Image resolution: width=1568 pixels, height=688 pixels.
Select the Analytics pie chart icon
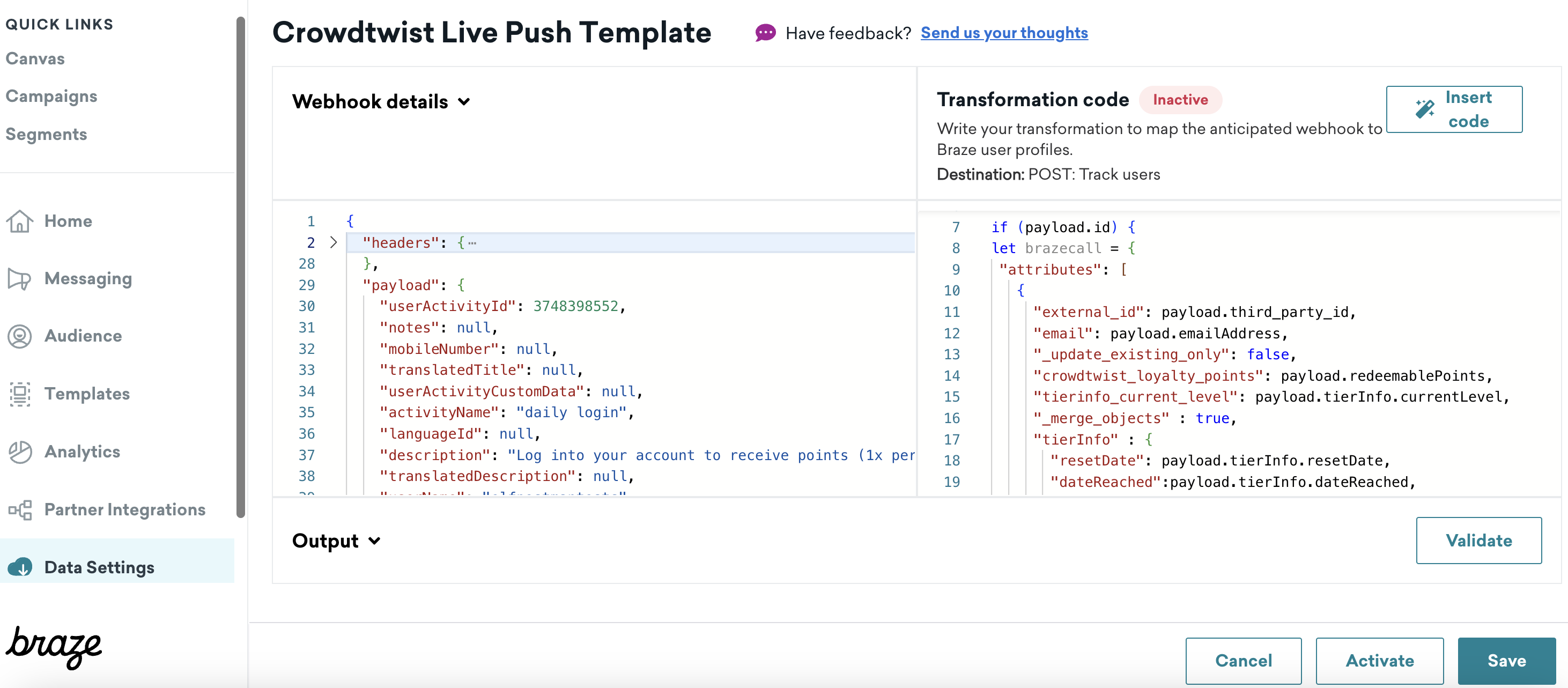click(20, 452)
